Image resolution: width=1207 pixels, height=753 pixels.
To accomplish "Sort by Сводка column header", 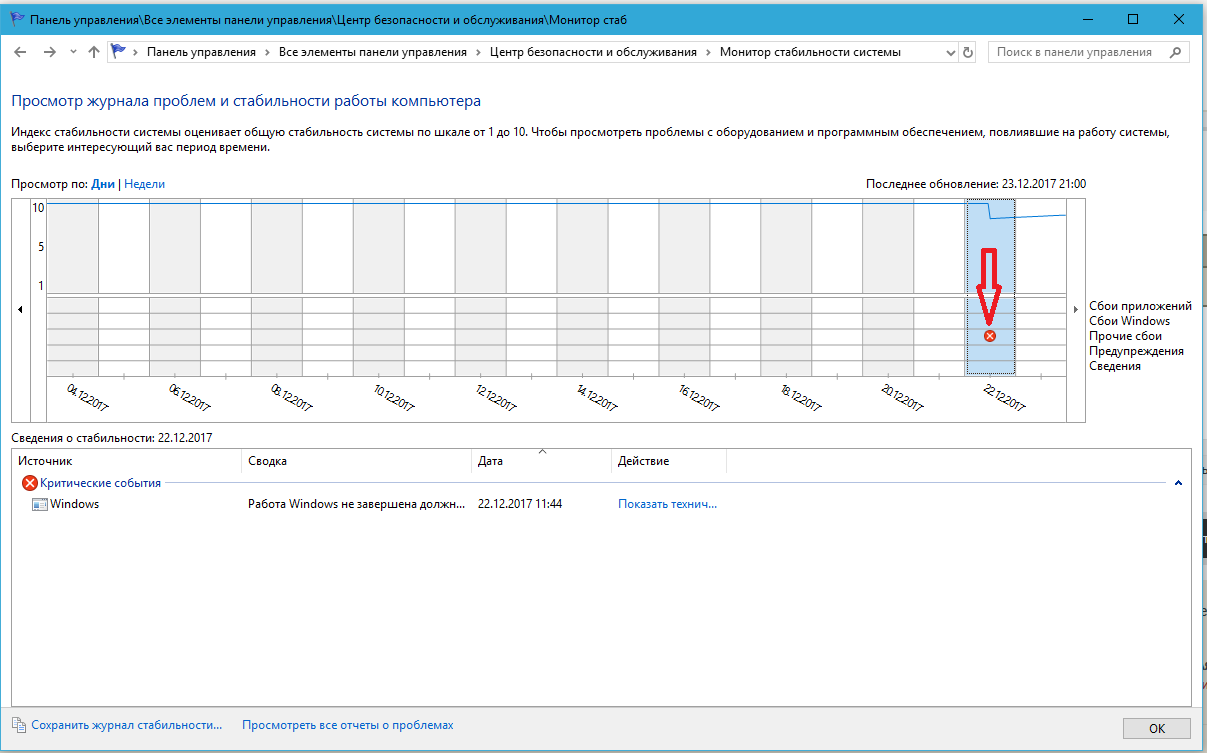I will [x=357, y=461].
